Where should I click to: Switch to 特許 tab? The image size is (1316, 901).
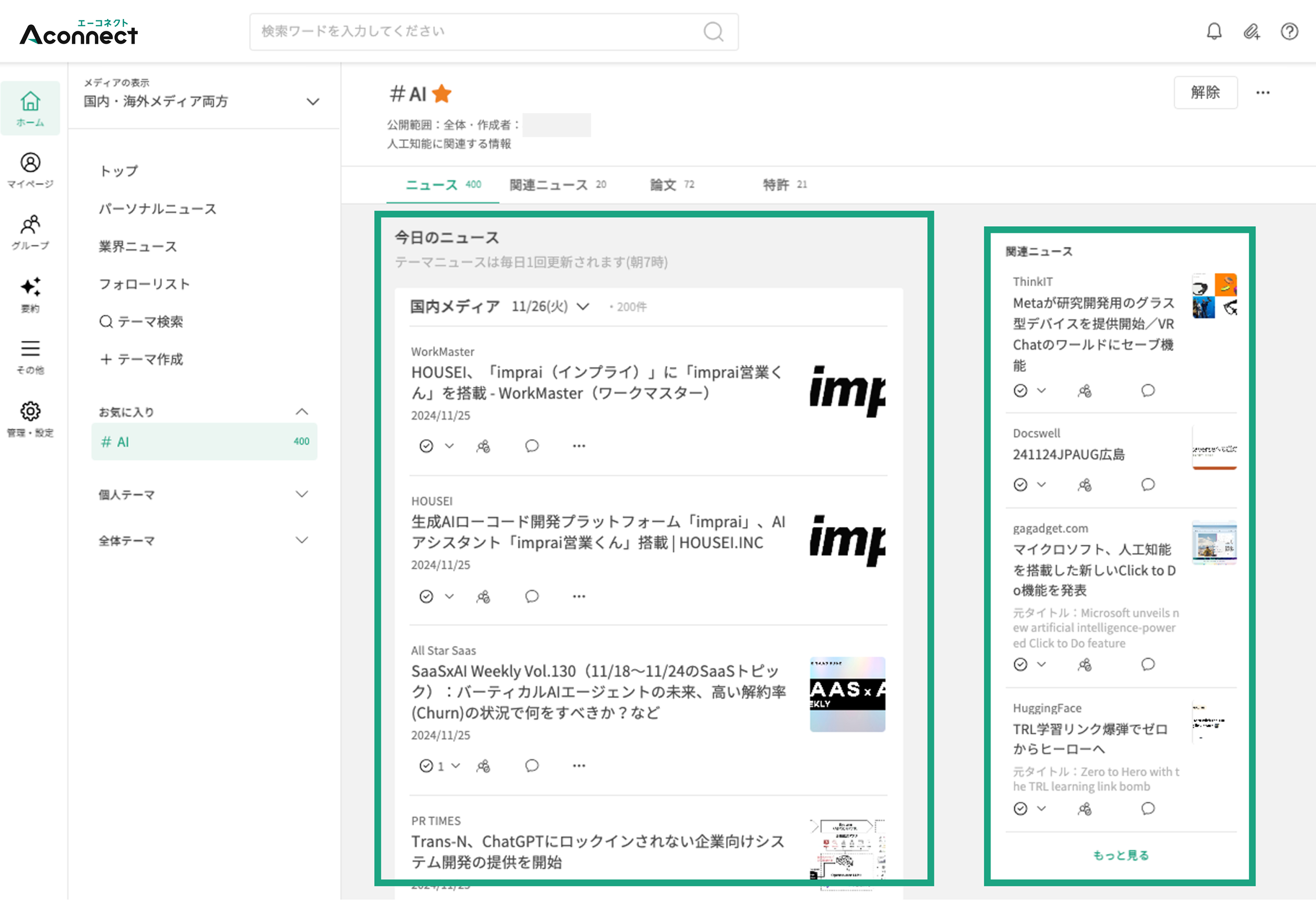[x=785, y=185]
